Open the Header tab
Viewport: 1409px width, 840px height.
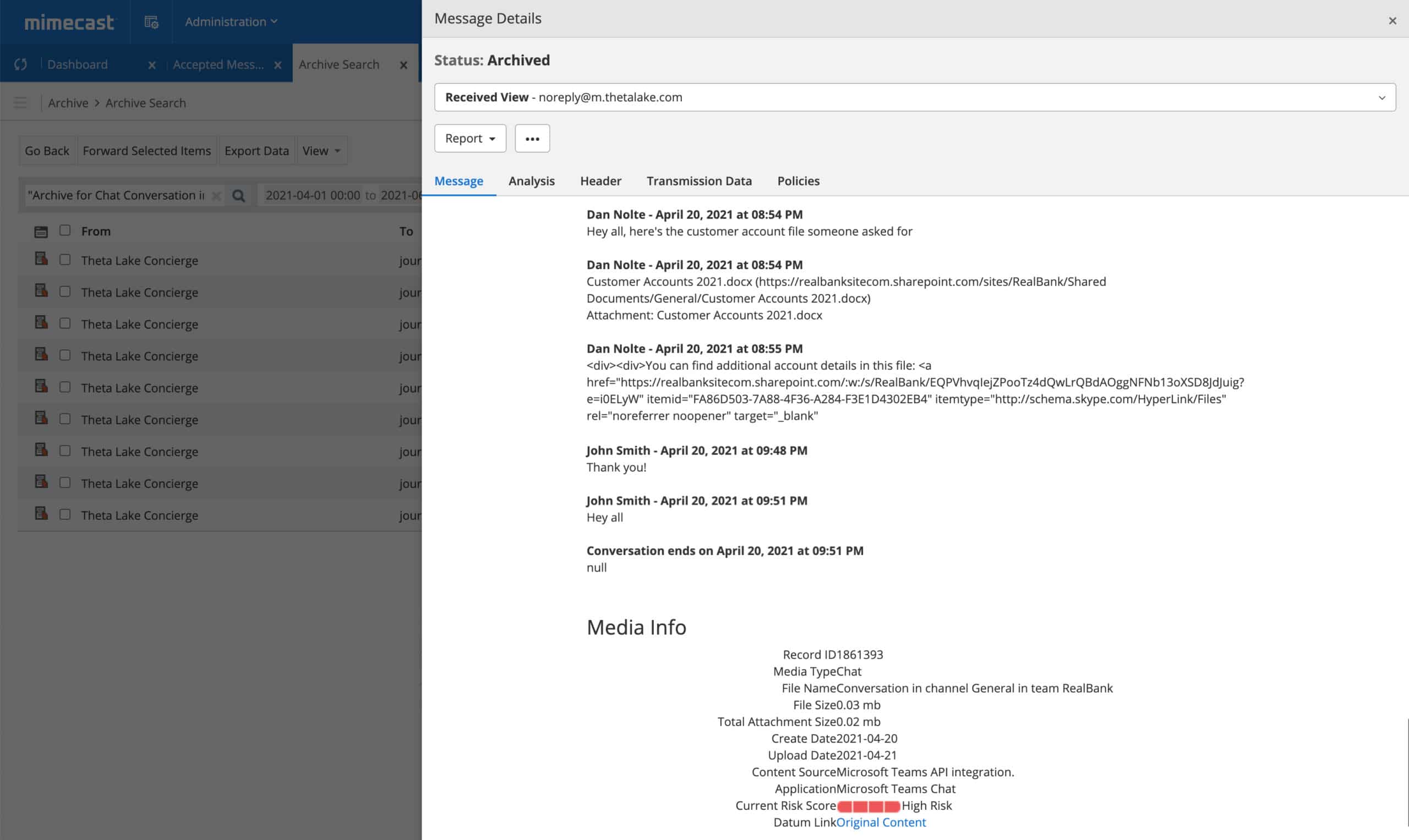pos(600,181)
